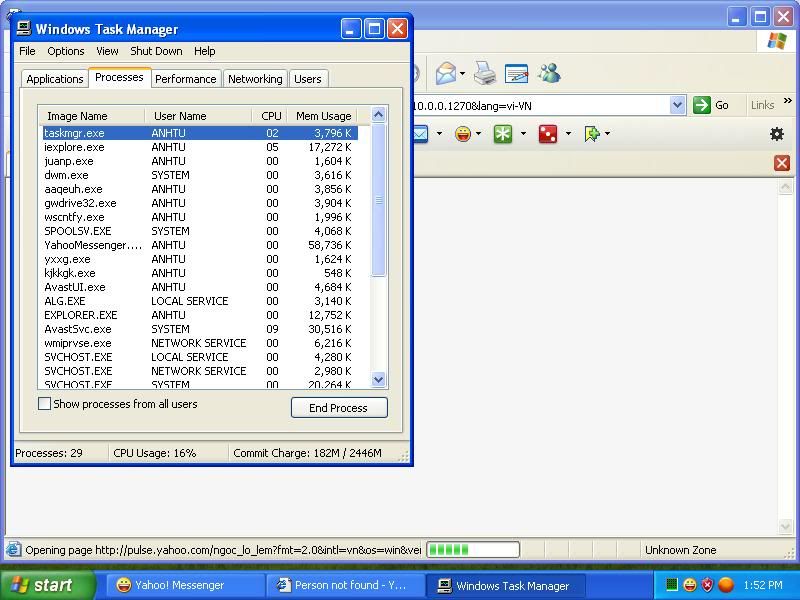This screenshot has height=600, width=800.
Task: Open the gear settings icon in browser toolbar
Action: coord(777,134)
